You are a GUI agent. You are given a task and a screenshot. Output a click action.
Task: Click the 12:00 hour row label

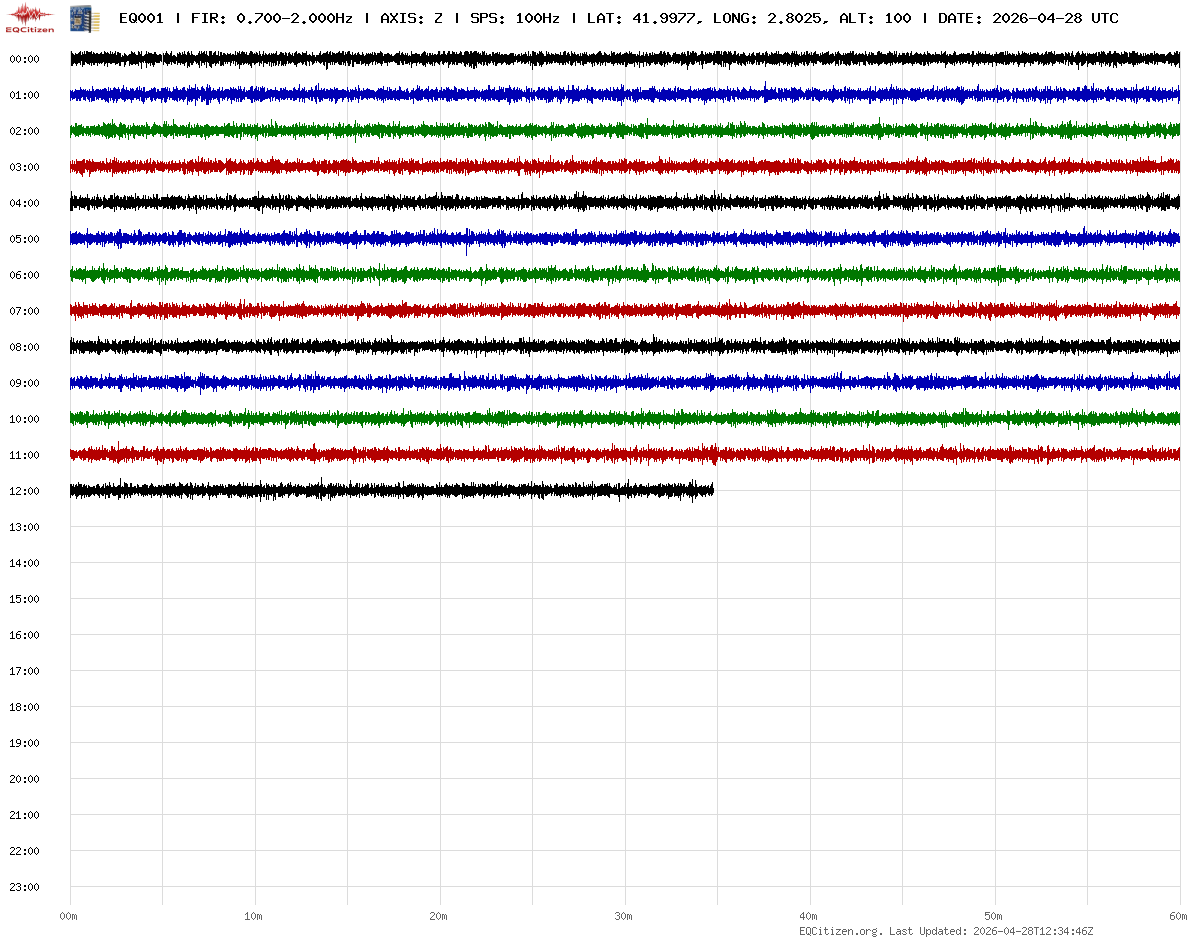(x=24, y=491)
